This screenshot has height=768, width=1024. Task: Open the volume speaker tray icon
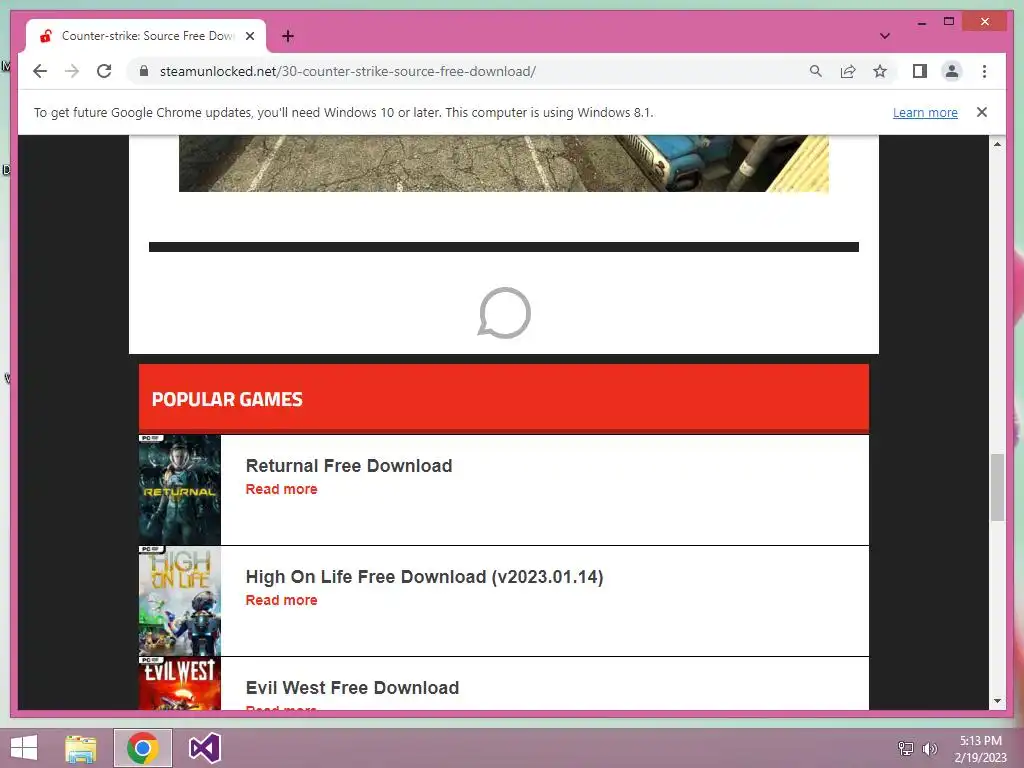pos(930,748)
